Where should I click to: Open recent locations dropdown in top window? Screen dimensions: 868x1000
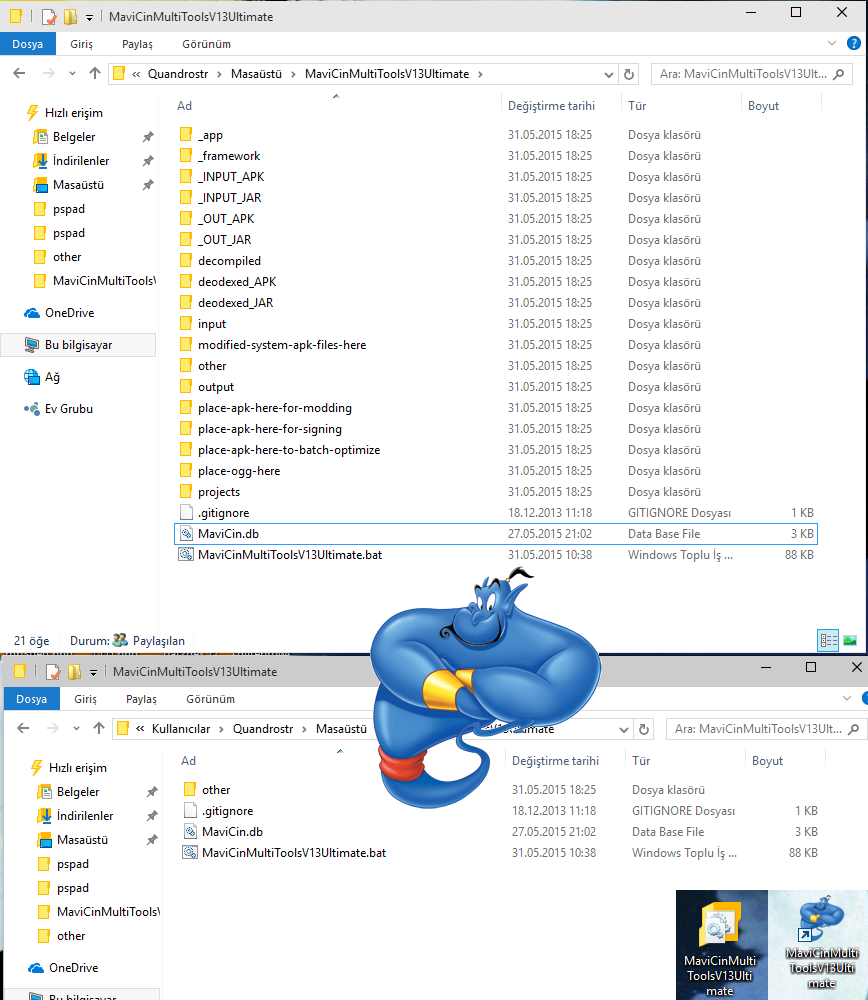coord(72,74)
